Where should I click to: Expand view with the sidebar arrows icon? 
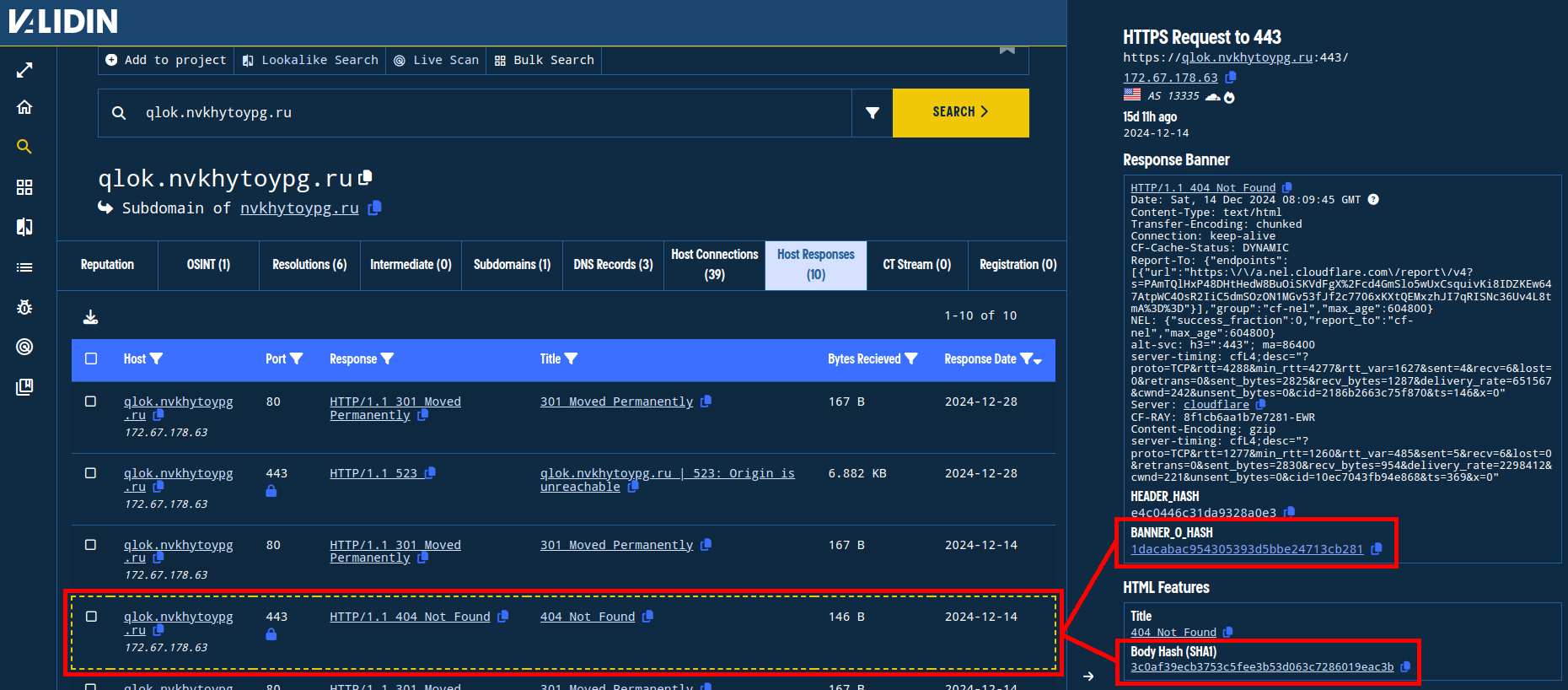(24, 70)
